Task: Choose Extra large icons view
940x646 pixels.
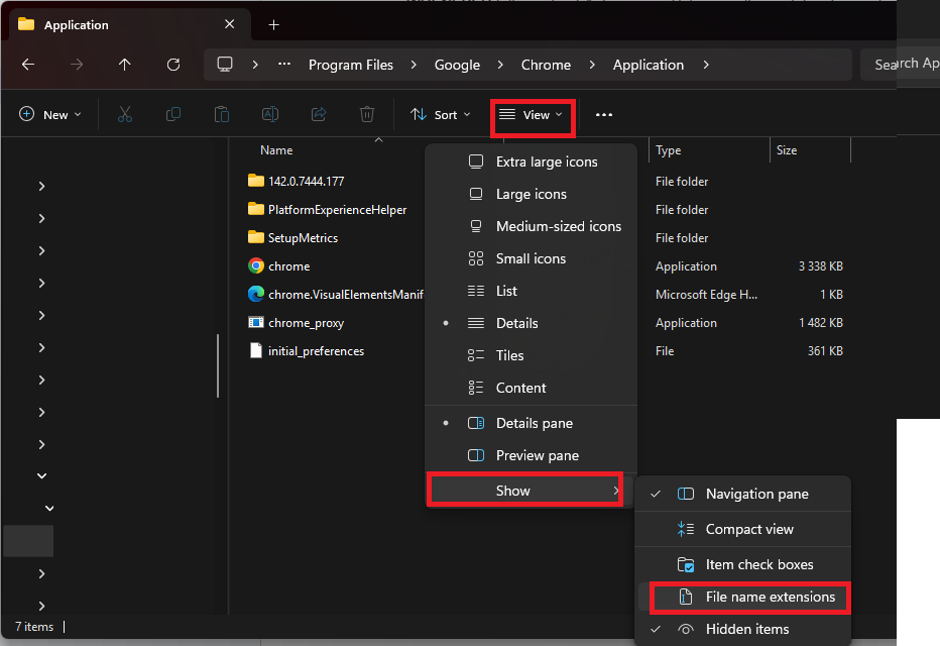Action: pyautogui.click(x=531, y=162)
